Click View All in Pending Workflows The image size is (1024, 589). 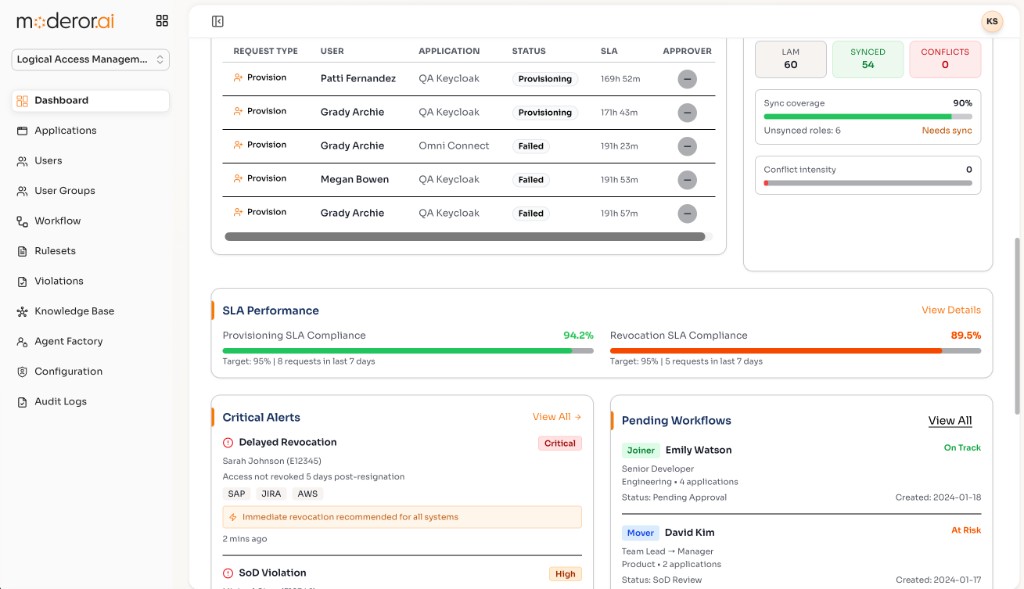tap(950, 421)
